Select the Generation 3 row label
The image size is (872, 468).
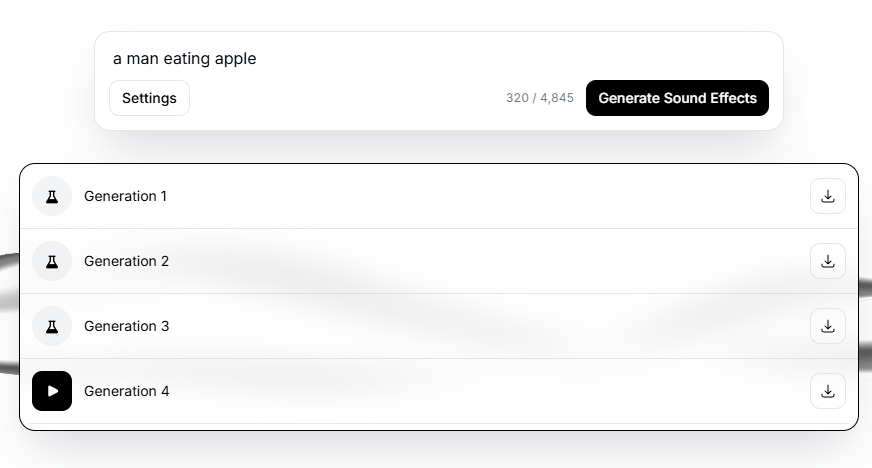coord(126,326)
